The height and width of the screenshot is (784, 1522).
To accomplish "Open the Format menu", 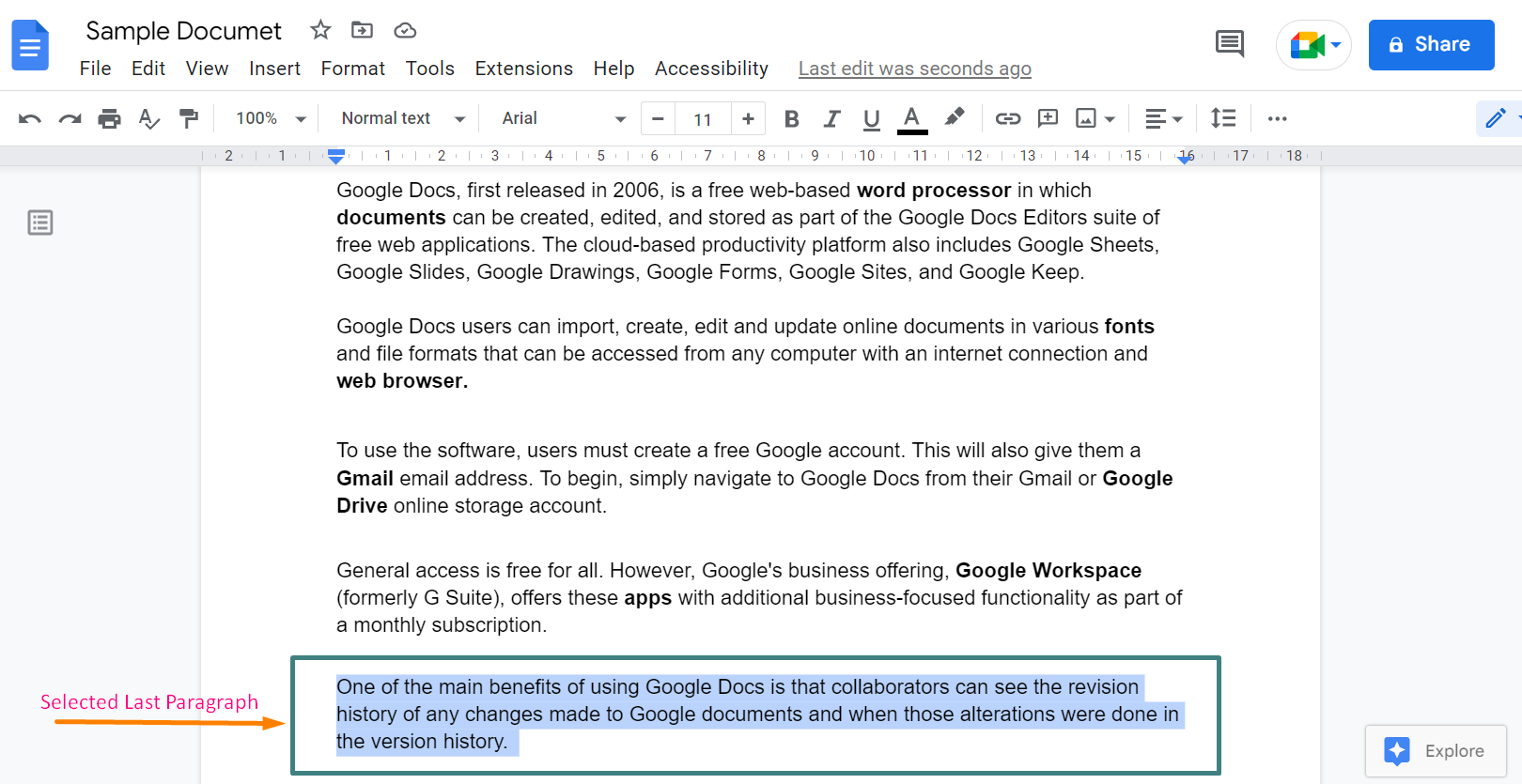I will pos(352,69).
